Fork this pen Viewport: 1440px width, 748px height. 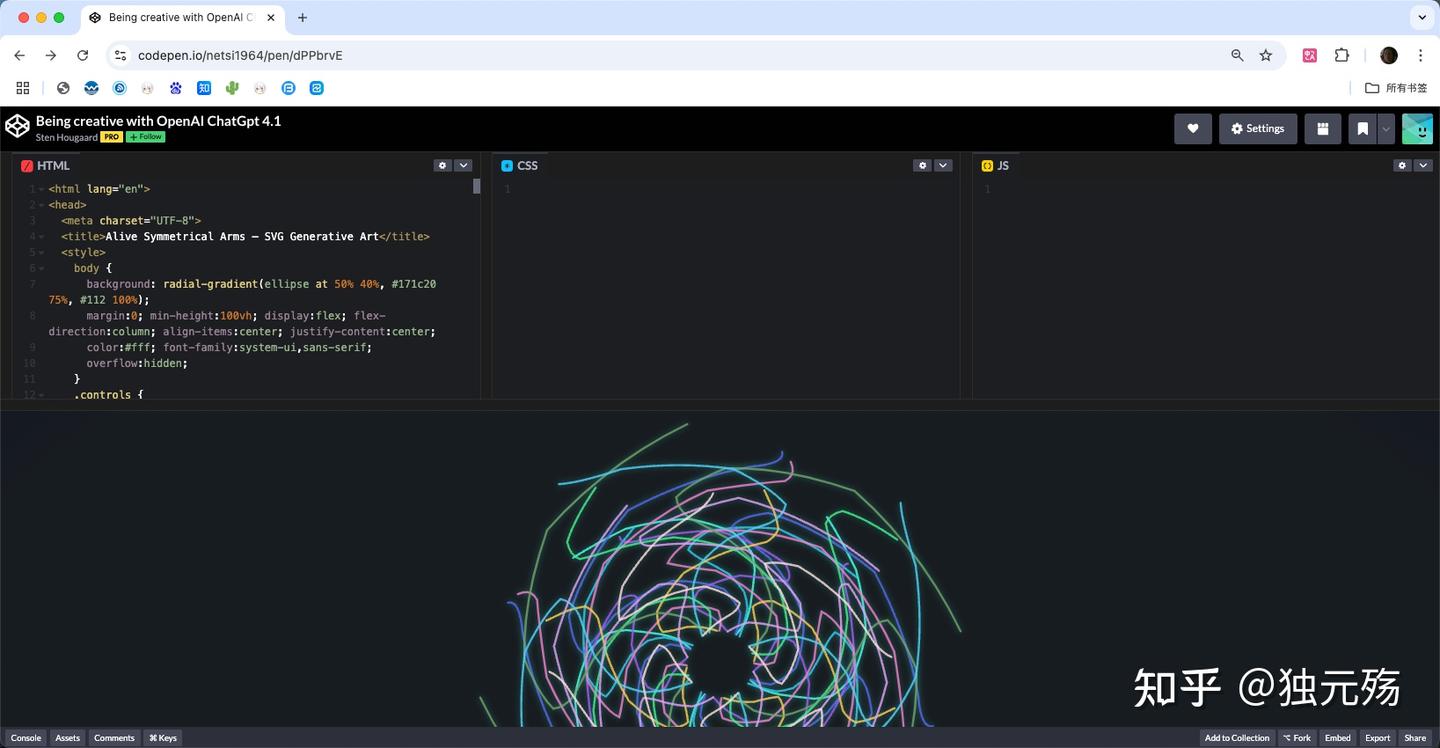(1297, 738)
